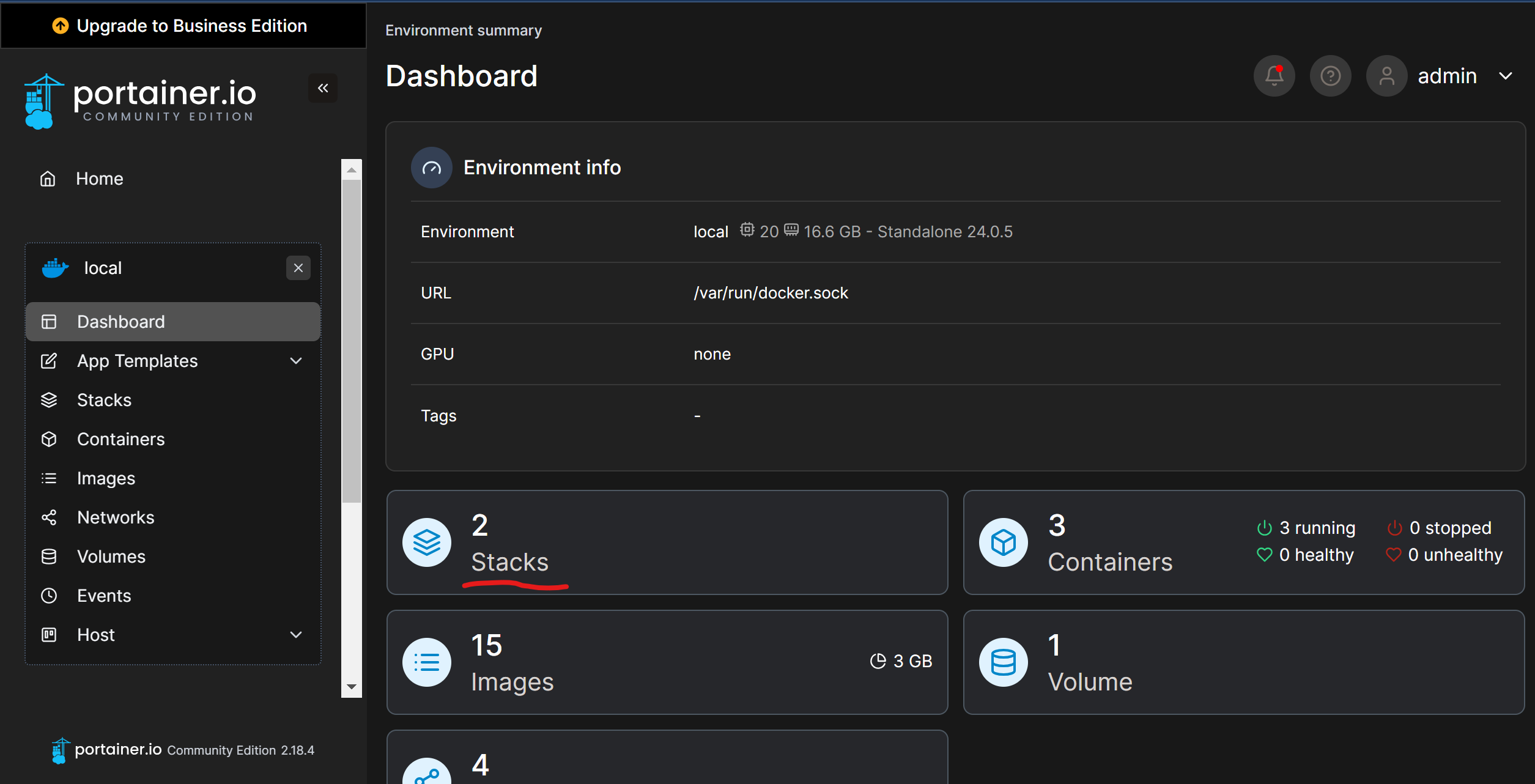Click the bell notification icon
The height and width of the screenshot is (784, 1535).
point(1275,76)
